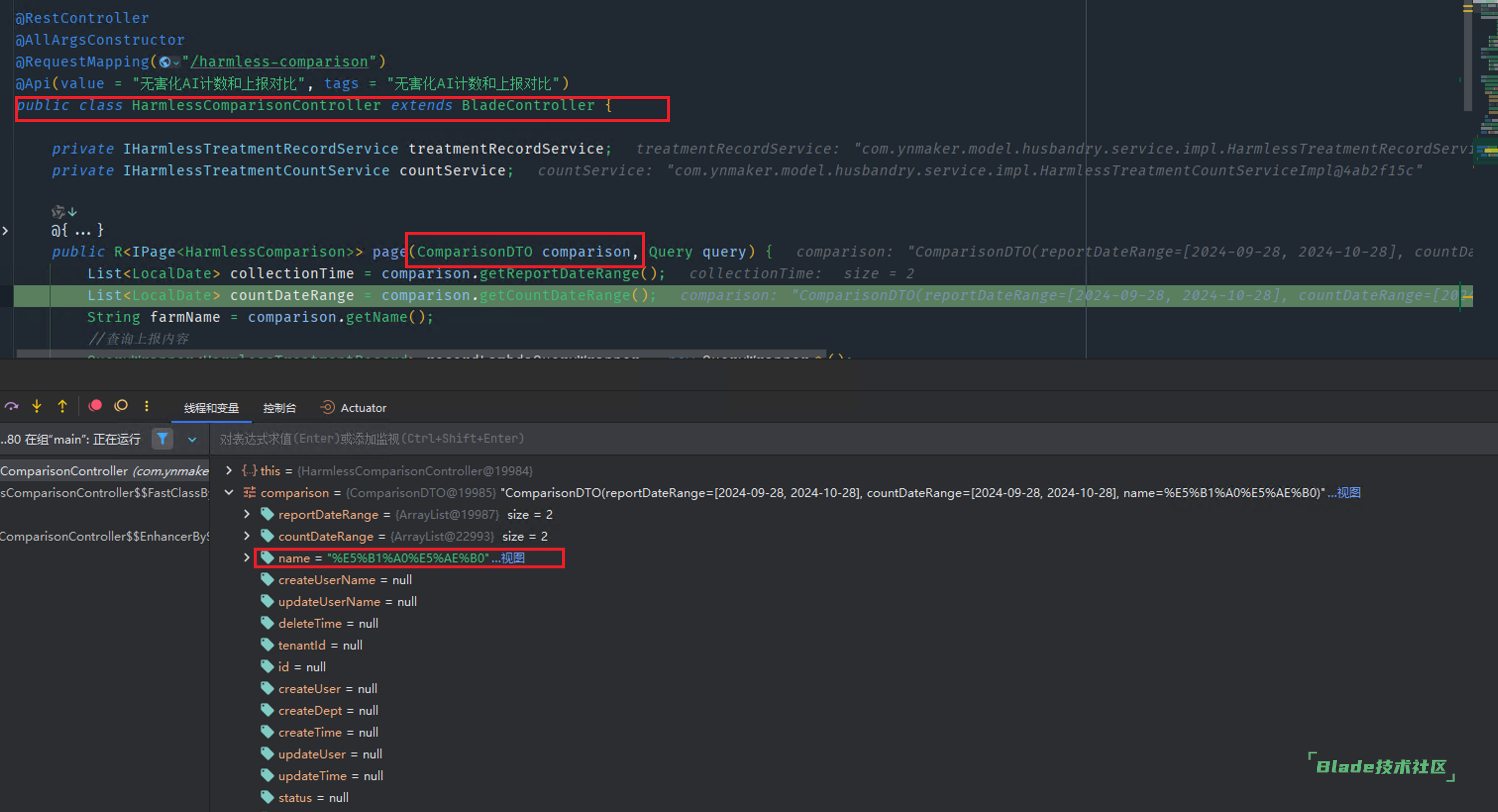The image size is (1498, 812).
Task: Open the thread selector dropdown chevron
Action: tap(192, 440)
